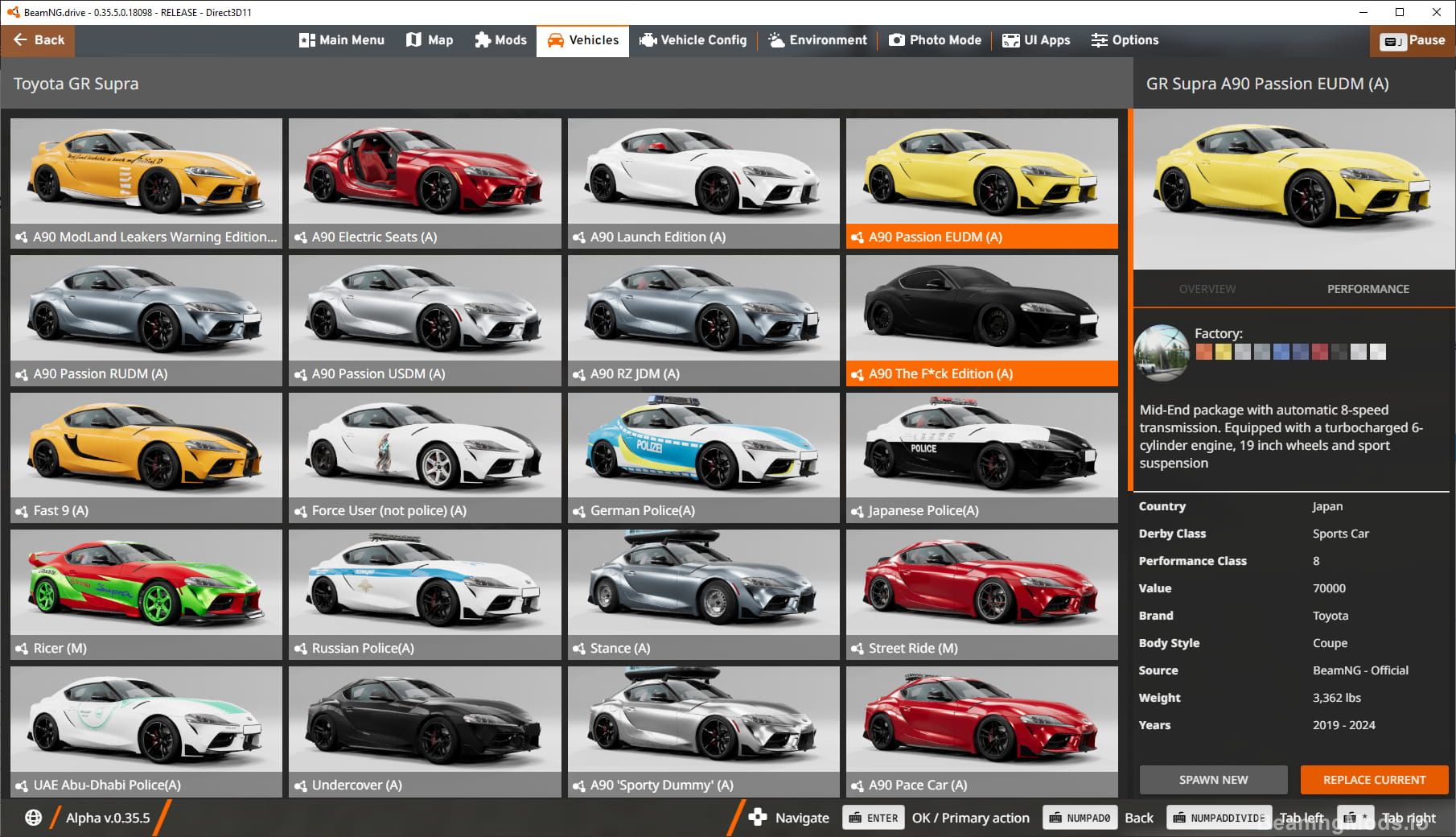Click the large yellow Supra preview image
1456x837 pixels.
click(x=1294, y=189)
